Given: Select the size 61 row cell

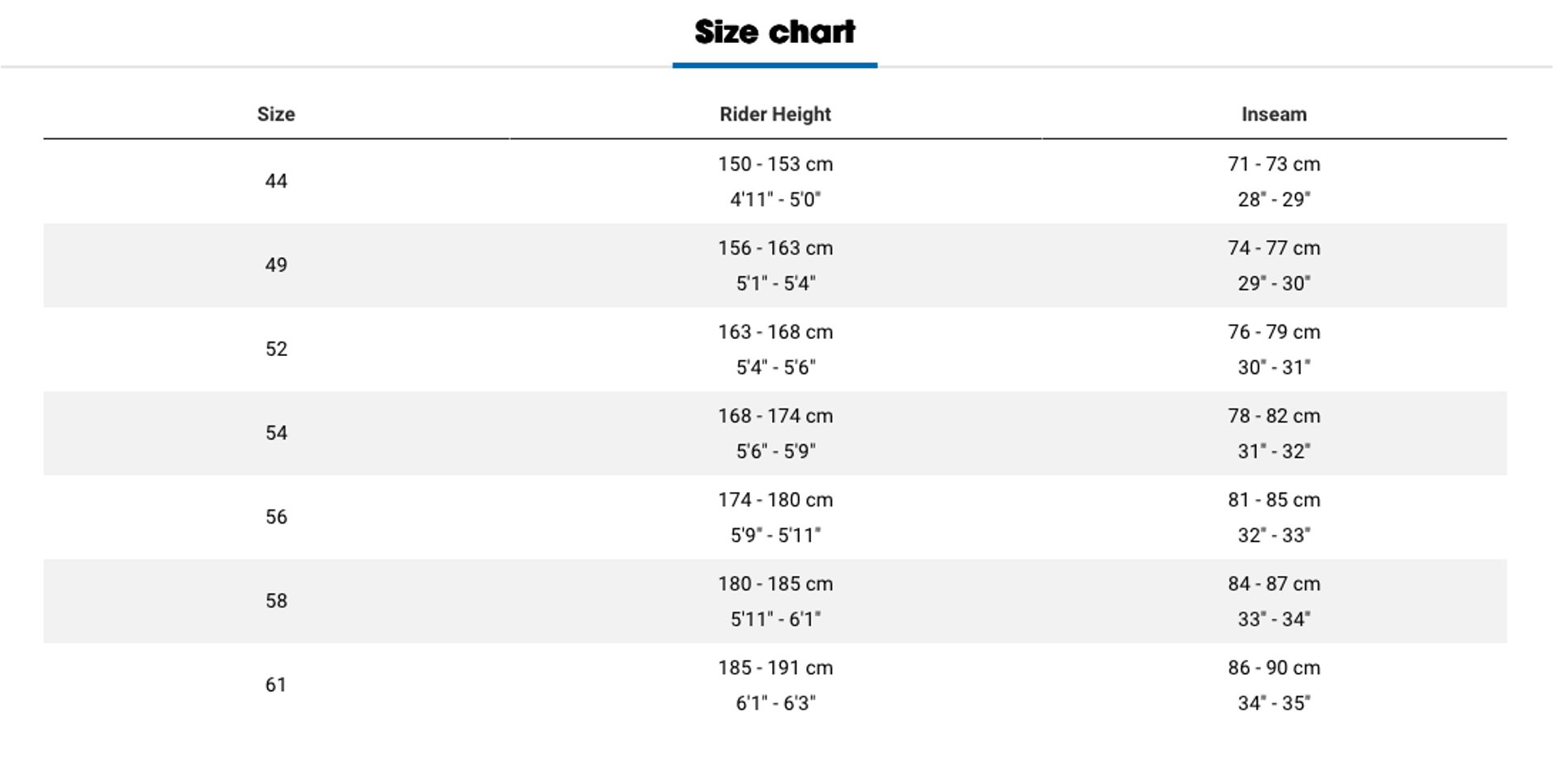Looking at the screenshot, I should click(x=276, y=684).
